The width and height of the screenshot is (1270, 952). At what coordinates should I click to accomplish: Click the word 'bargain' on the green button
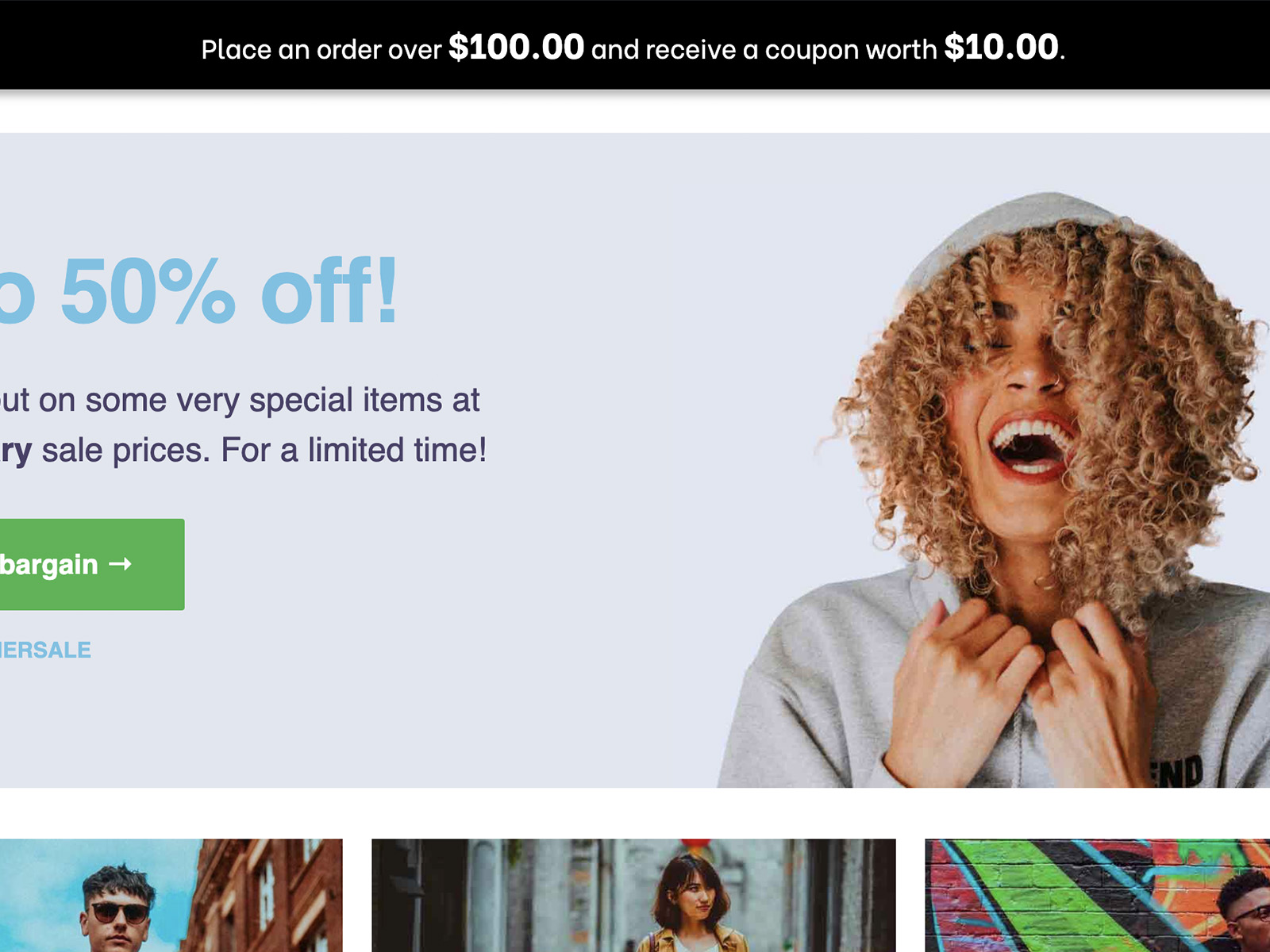(x=49, y=566)
